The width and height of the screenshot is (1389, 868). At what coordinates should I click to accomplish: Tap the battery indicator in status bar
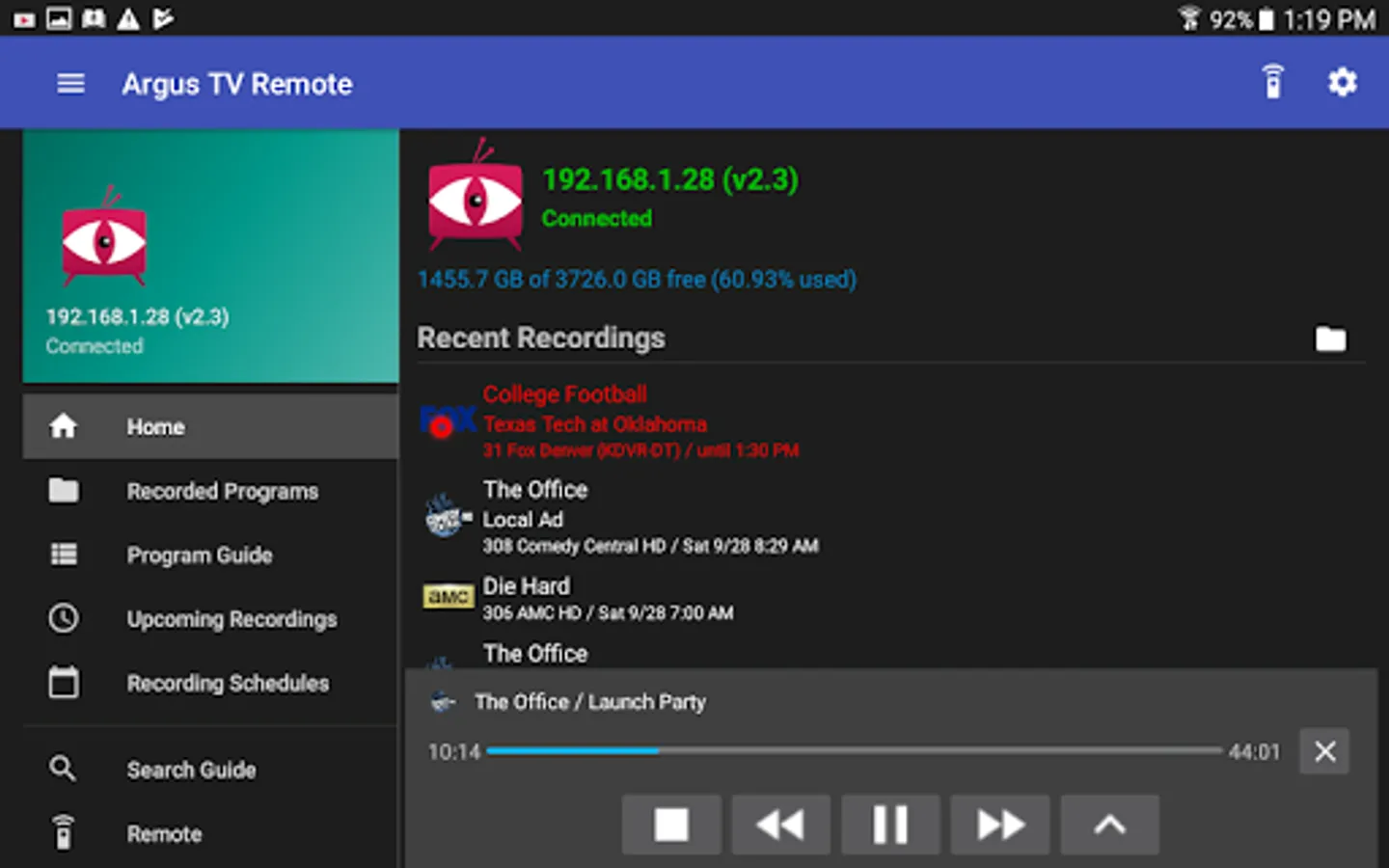coord(1266,19)
